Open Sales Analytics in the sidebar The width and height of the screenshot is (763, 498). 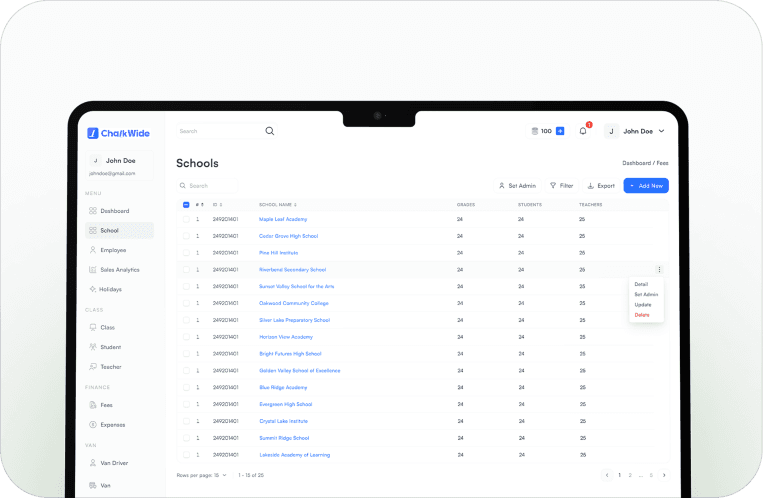click(119, 270)
